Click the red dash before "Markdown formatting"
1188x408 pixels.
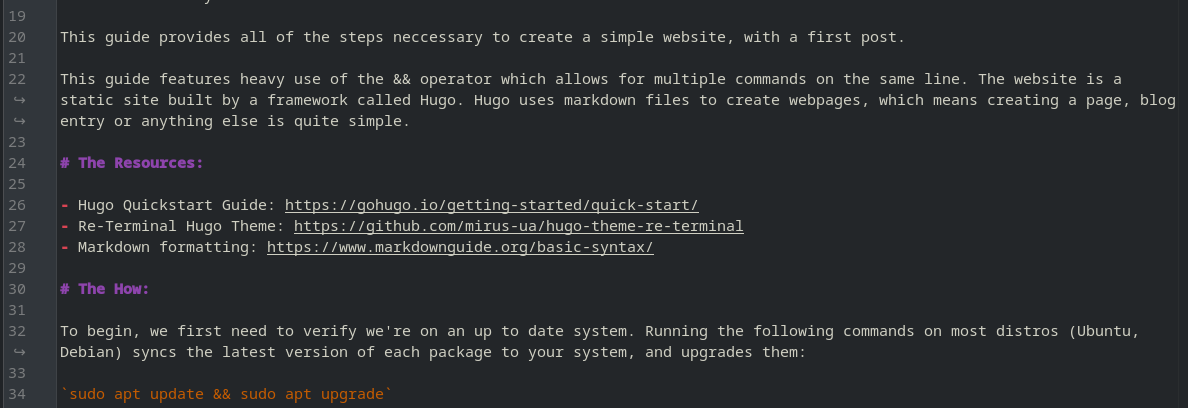click(x=64, y=247)
